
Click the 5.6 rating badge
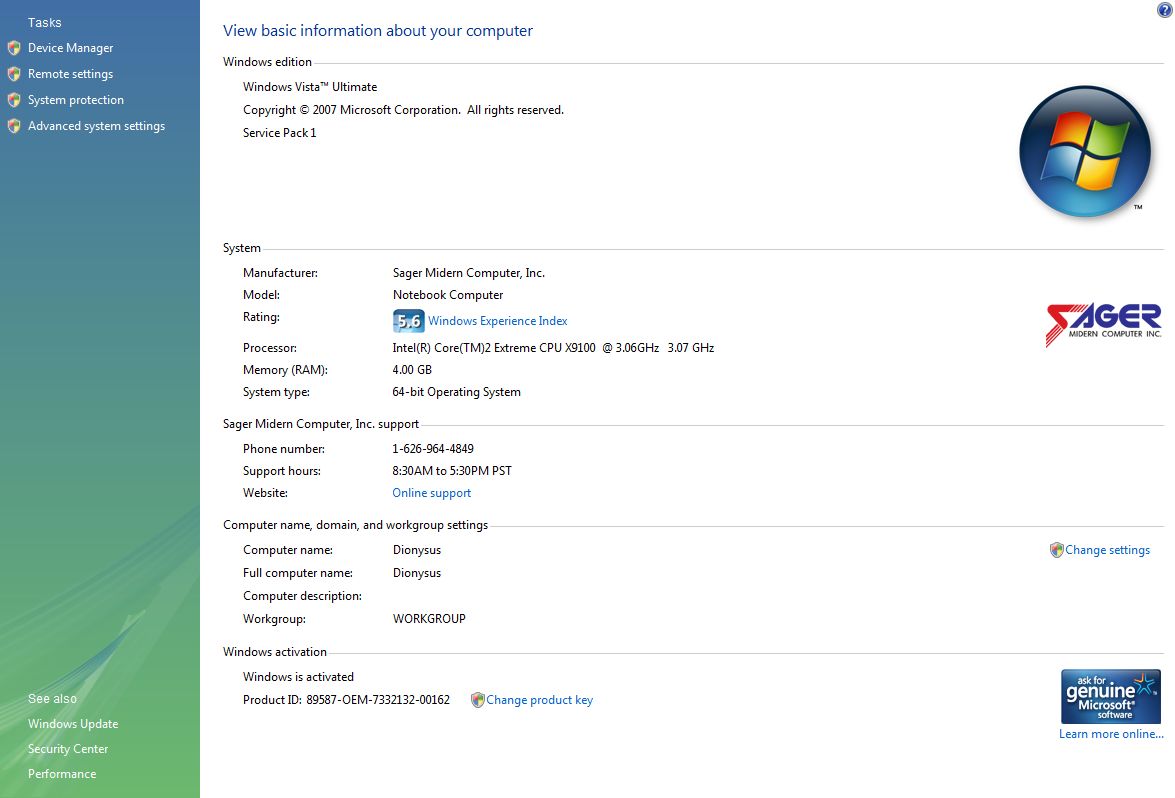[x=408, y=321]
